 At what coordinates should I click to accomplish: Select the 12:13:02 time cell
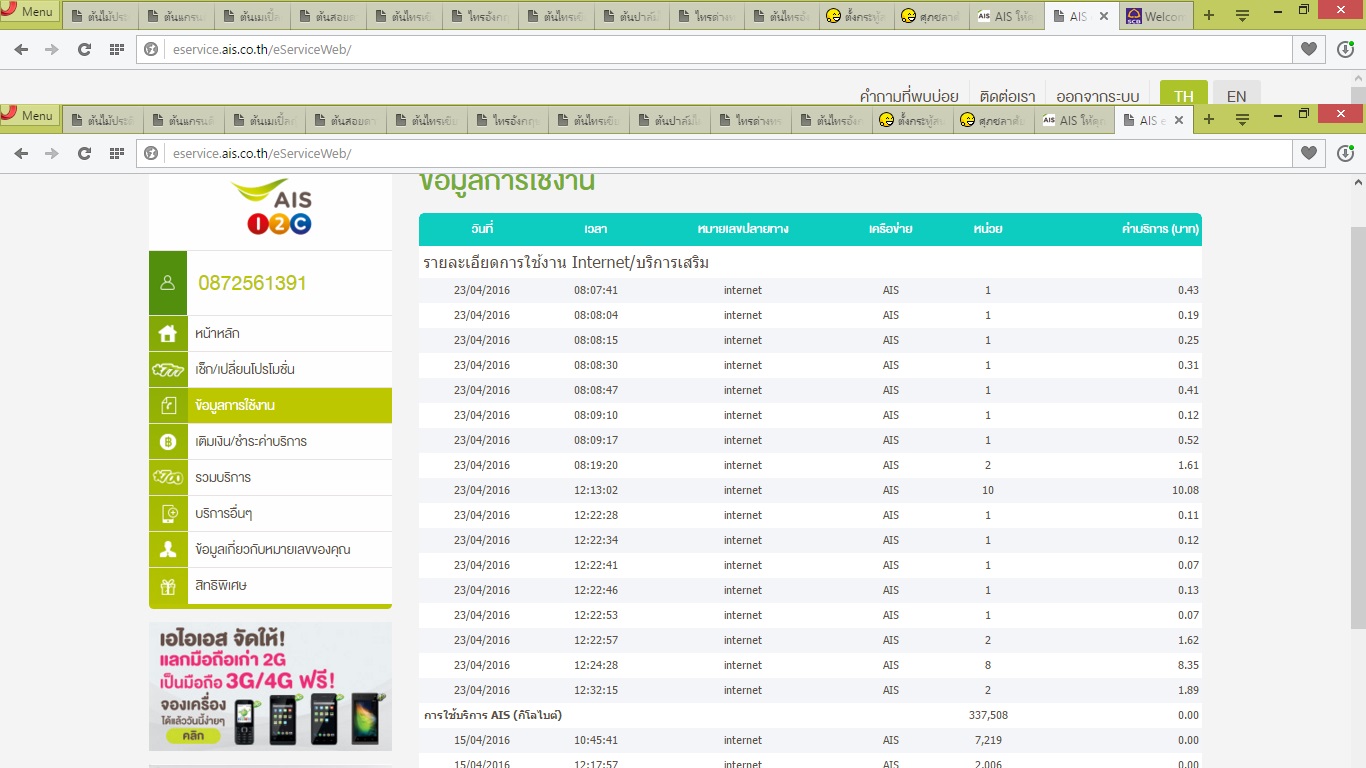[x=596, y=490]
